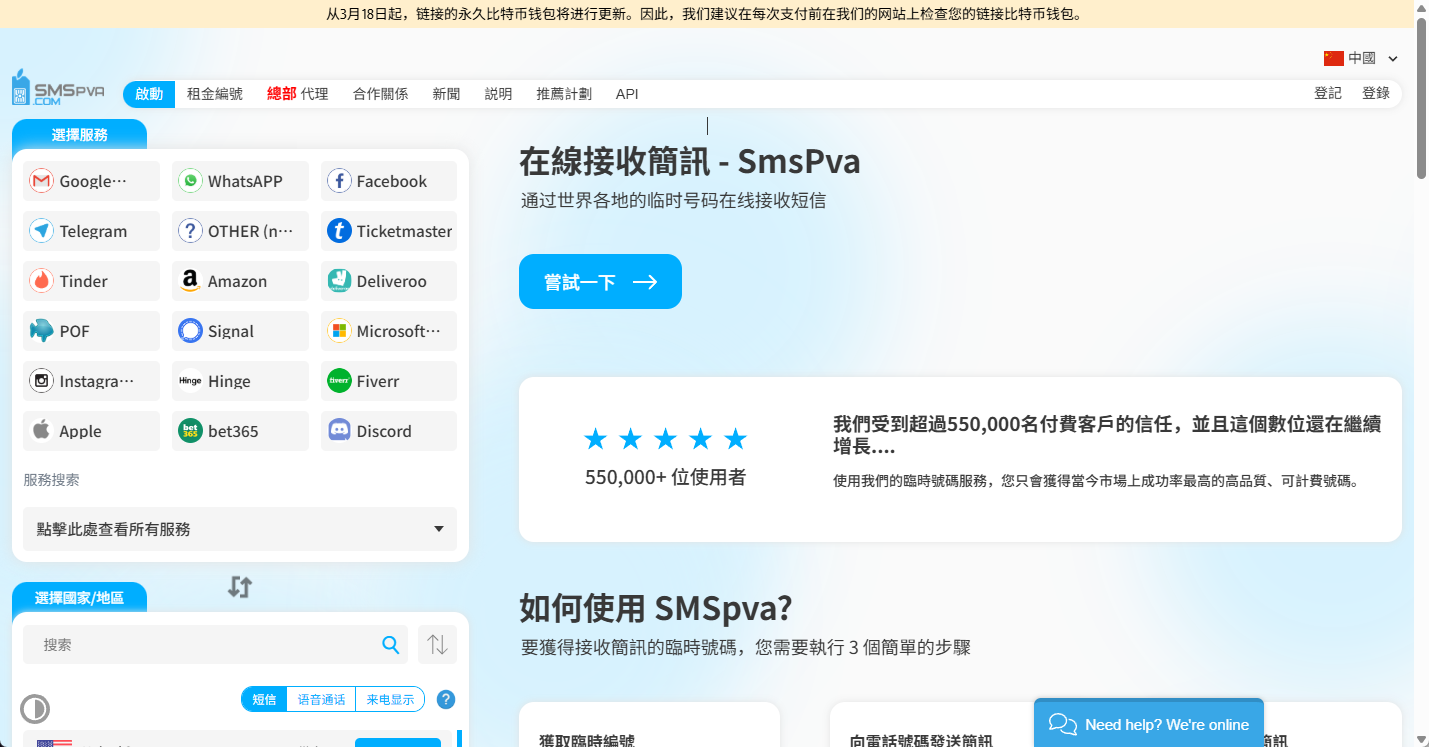
Task: Toggle the dark mode contrast button
Action: tap(35, 709)
